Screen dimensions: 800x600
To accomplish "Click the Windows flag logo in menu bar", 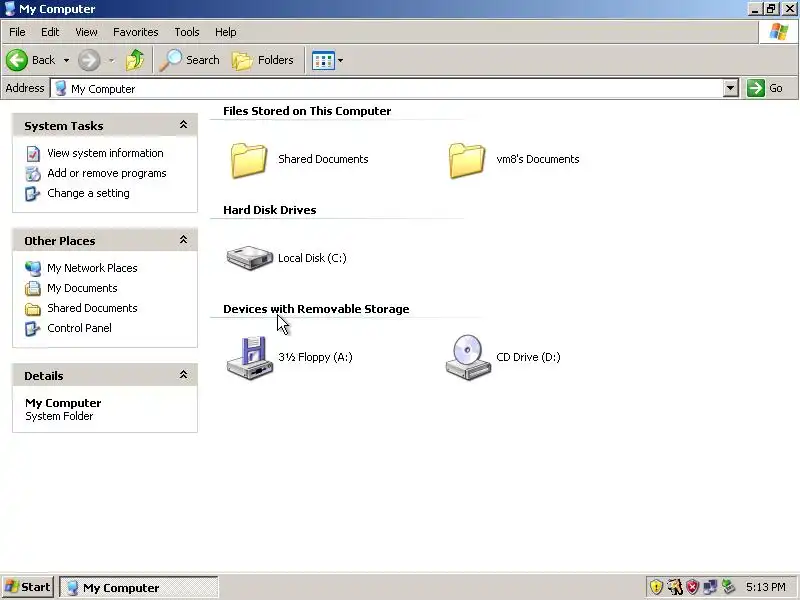I will (x=779, y=32).
